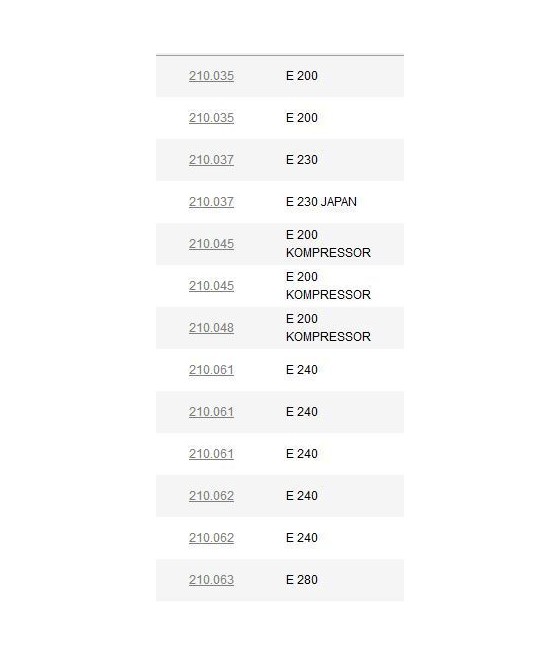
Task: Click E 200 text in the white 210.035 row
Action: tap(302, 118)
